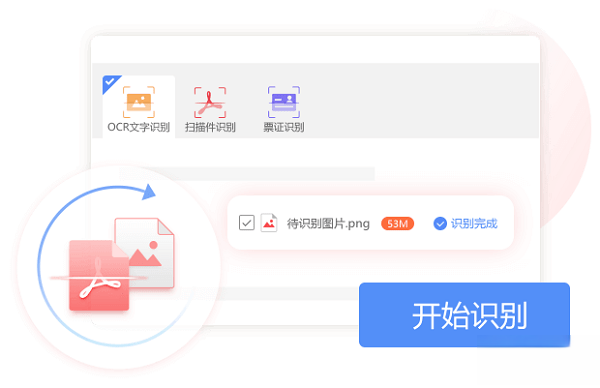Click the red PDF 扫描件识别 icon

[x=210, y=102]
